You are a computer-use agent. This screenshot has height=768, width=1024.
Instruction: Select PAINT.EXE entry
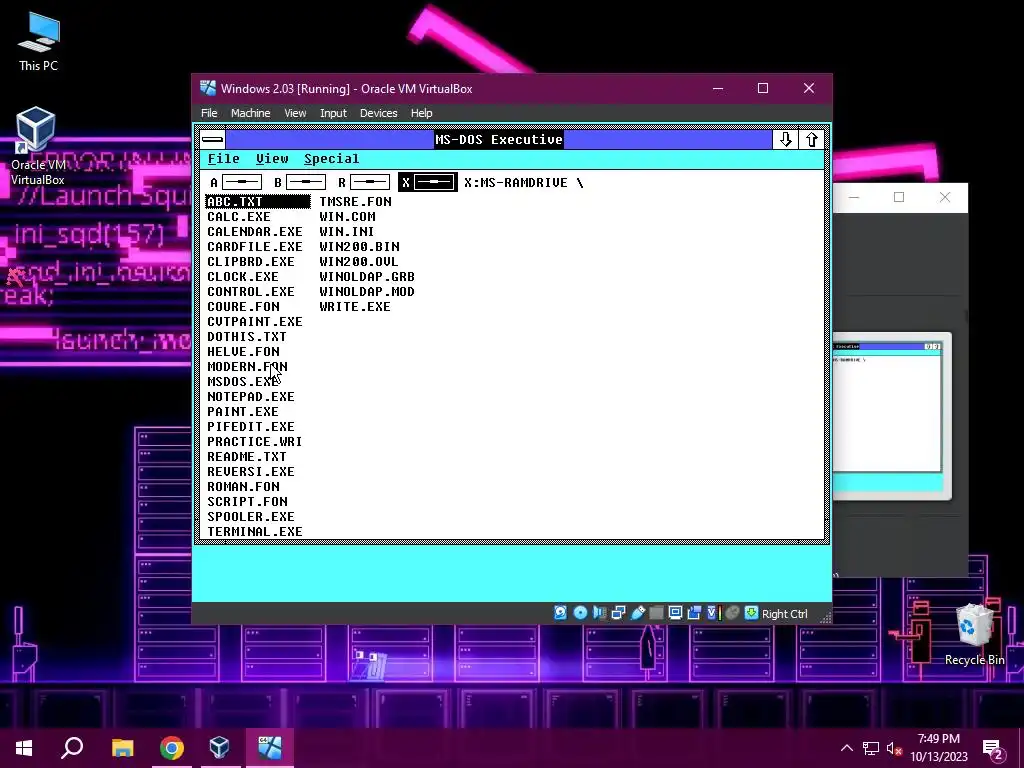point(242,412)
